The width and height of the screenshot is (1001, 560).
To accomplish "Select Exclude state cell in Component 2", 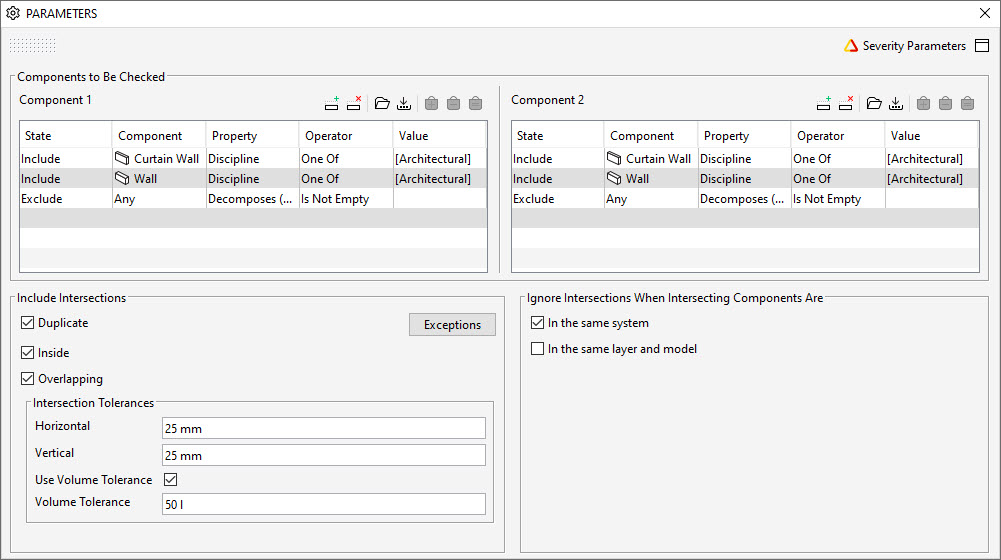I will [x=558, y=199].
